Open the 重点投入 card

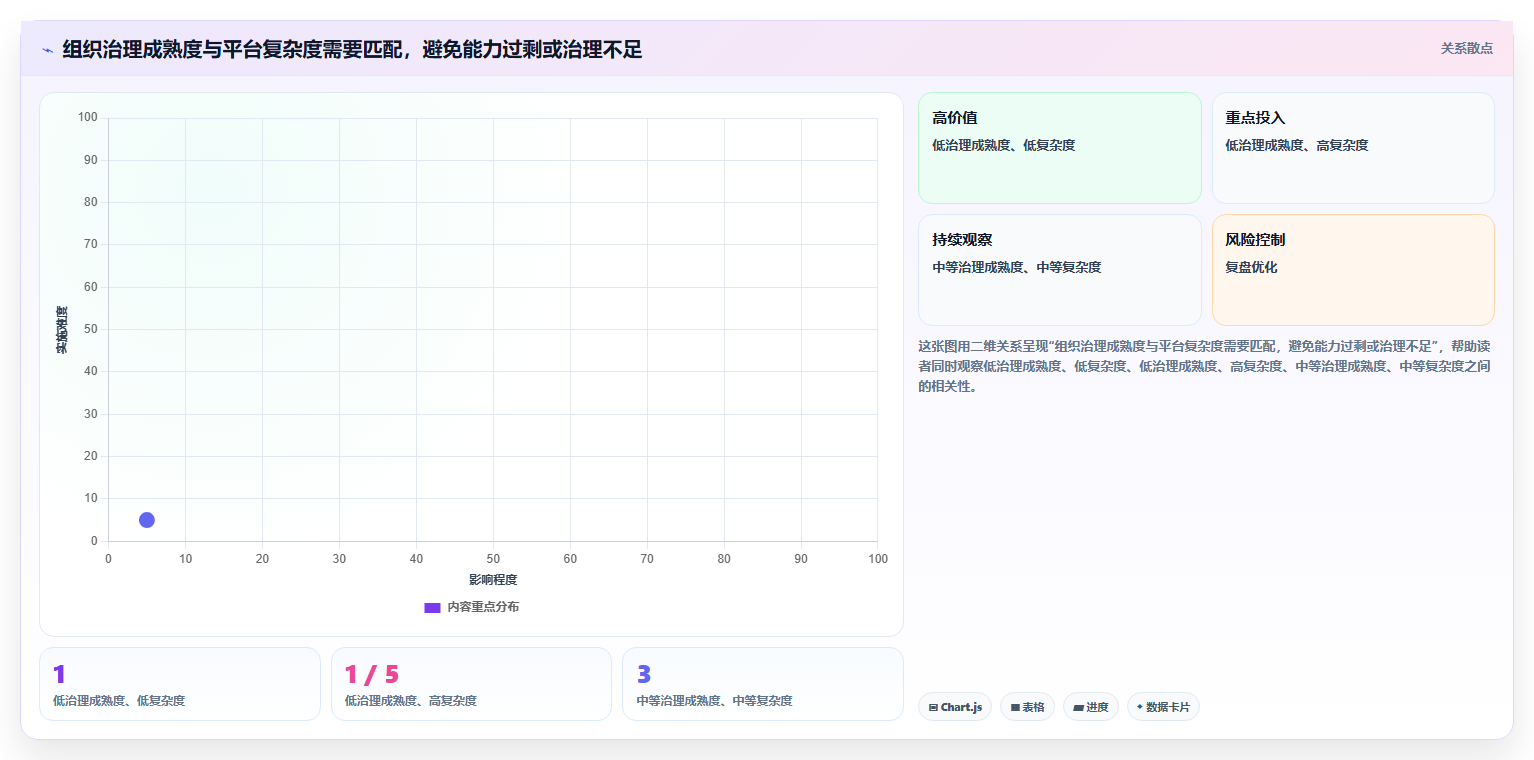[x=1353, y=148]
